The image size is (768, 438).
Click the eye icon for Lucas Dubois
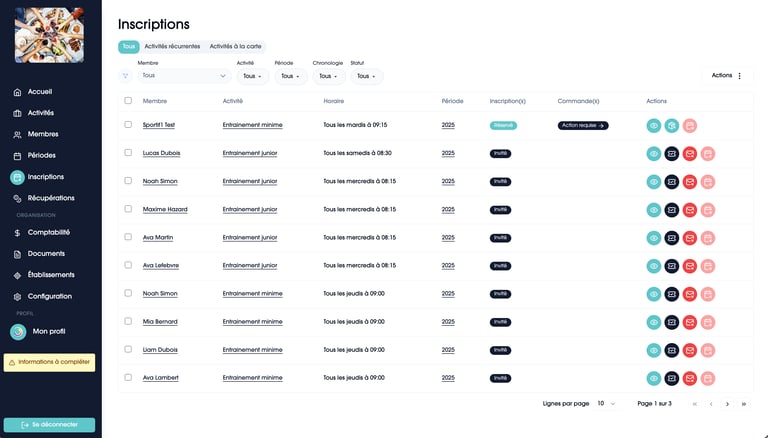(x=653, y=154)
